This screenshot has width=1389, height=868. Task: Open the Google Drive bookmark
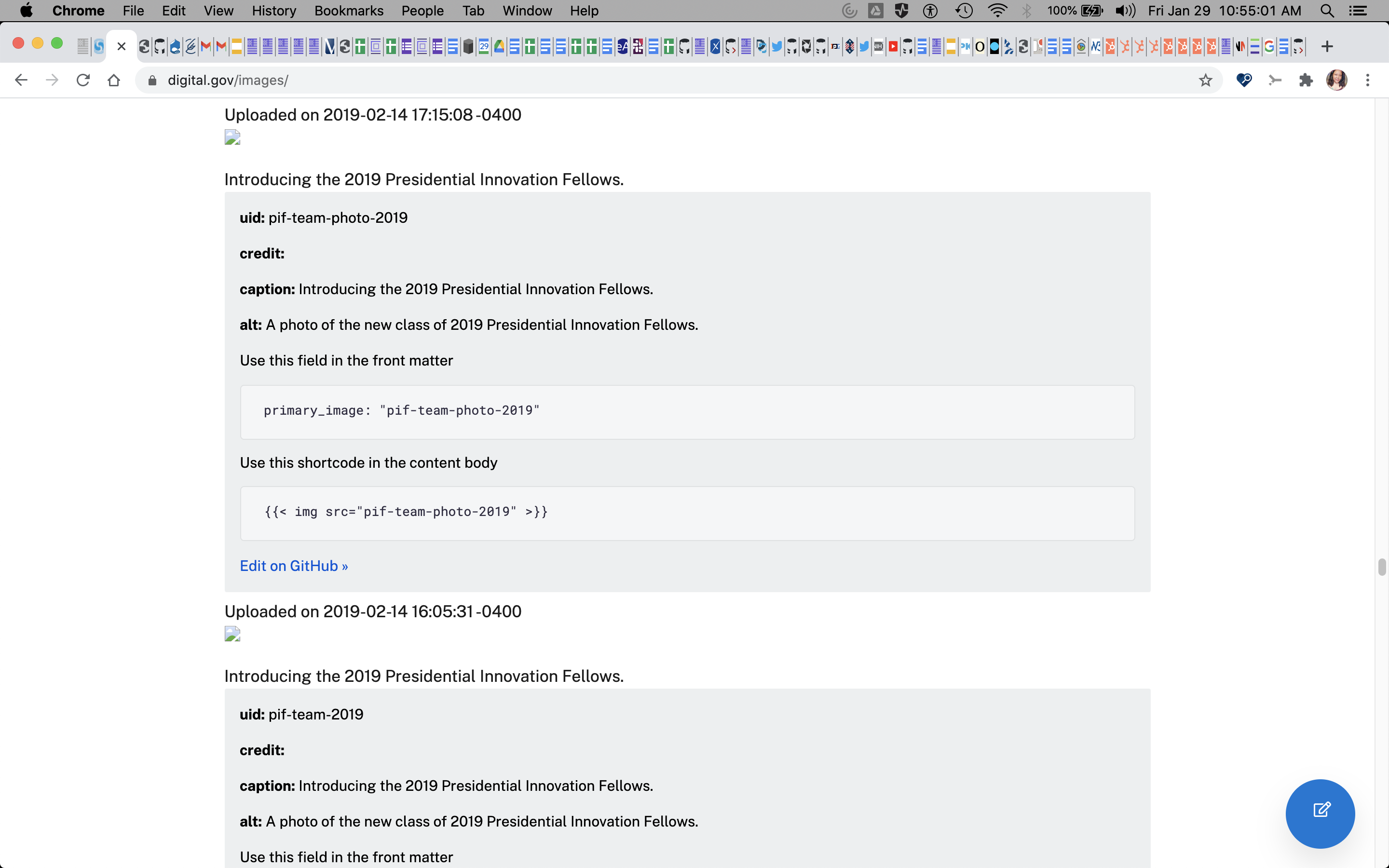498,47
